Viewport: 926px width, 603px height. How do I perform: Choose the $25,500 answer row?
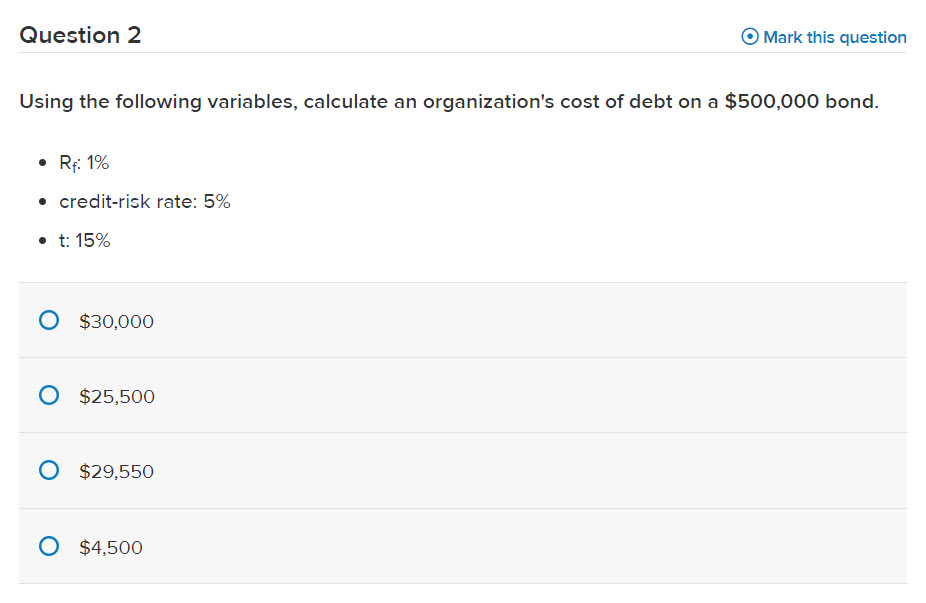(x=116, y=396)
